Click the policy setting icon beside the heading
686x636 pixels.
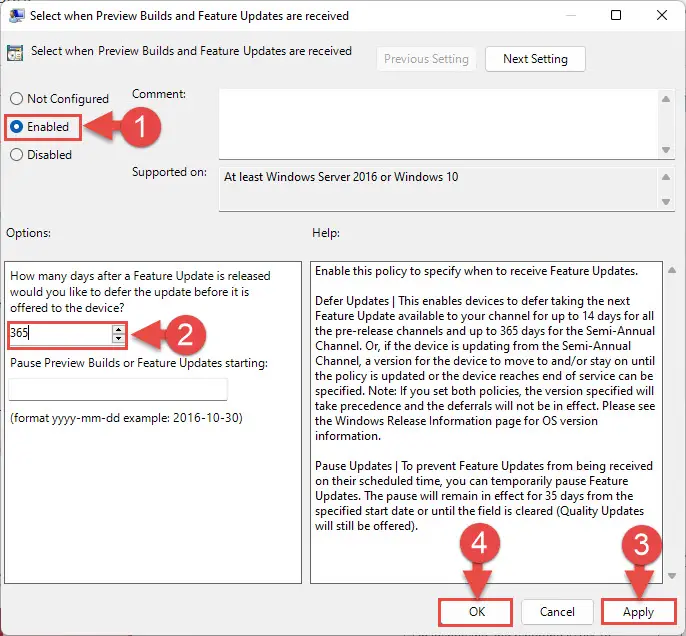coord(15,53)
